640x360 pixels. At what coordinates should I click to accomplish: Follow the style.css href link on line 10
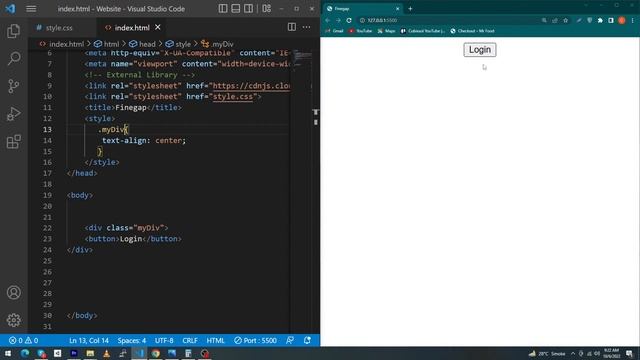pos(233,97)
